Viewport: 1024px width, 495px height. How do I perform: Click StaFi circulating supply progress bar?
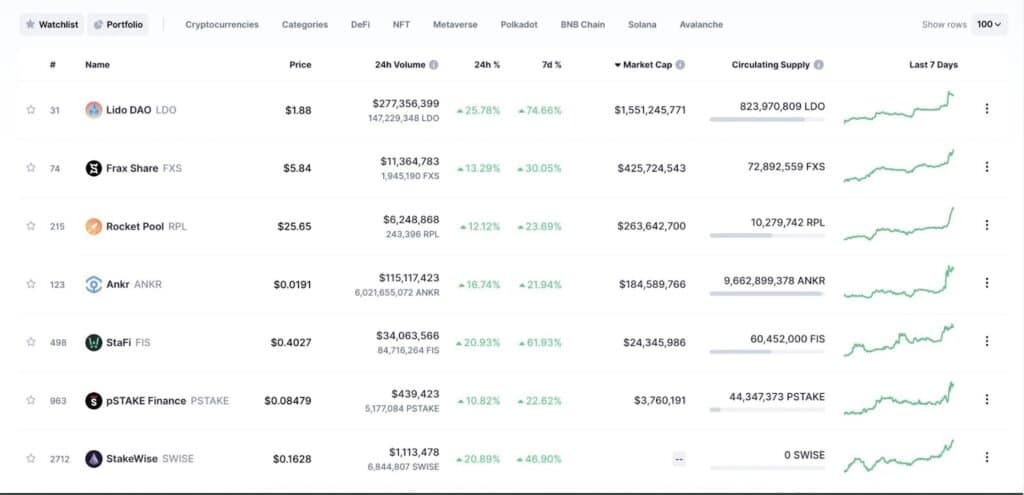click(767, 352)
